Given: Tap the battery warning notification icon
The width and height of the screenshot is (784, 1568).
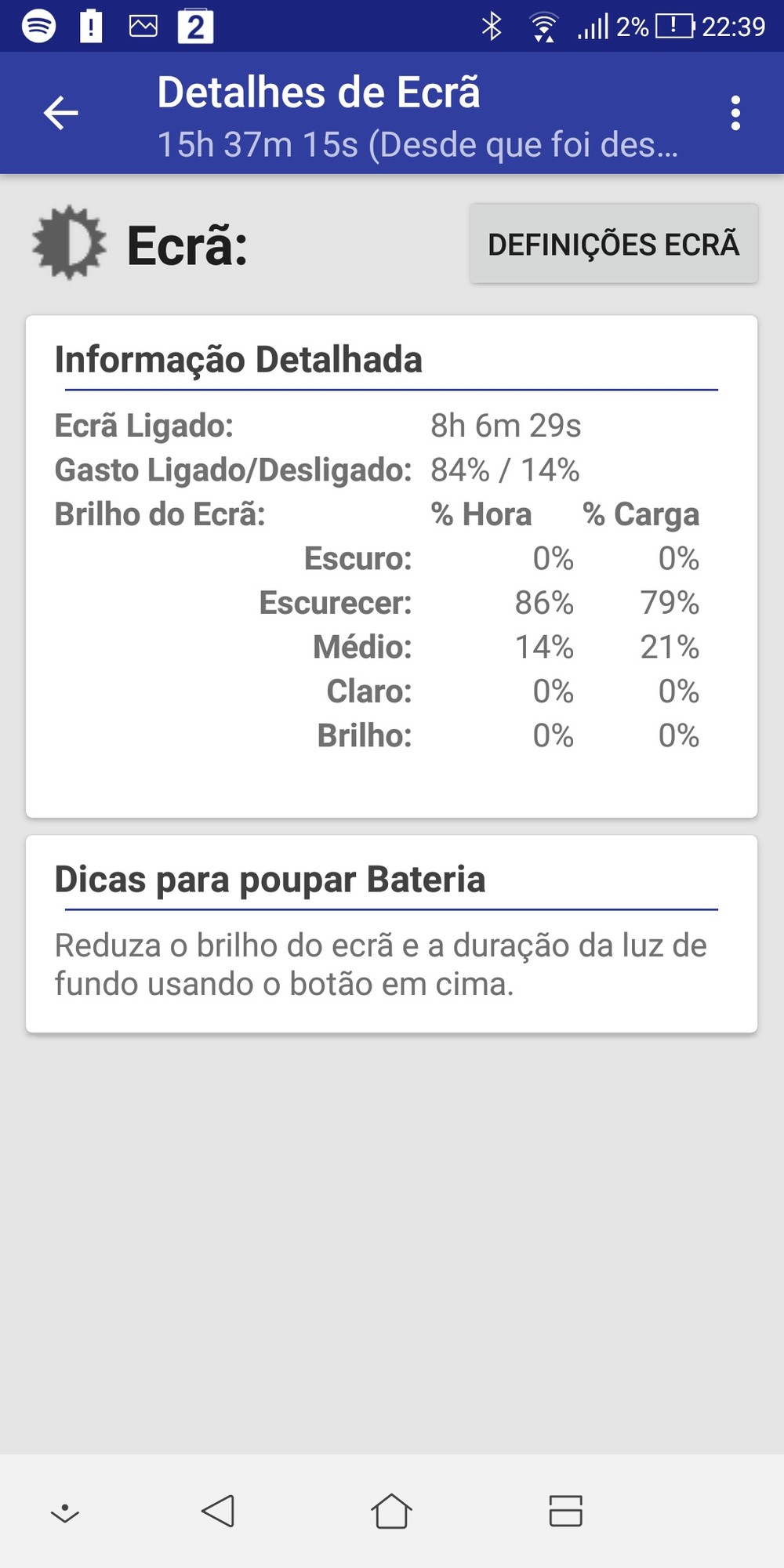Looking at the screenshot, I should tap(91, 27).
